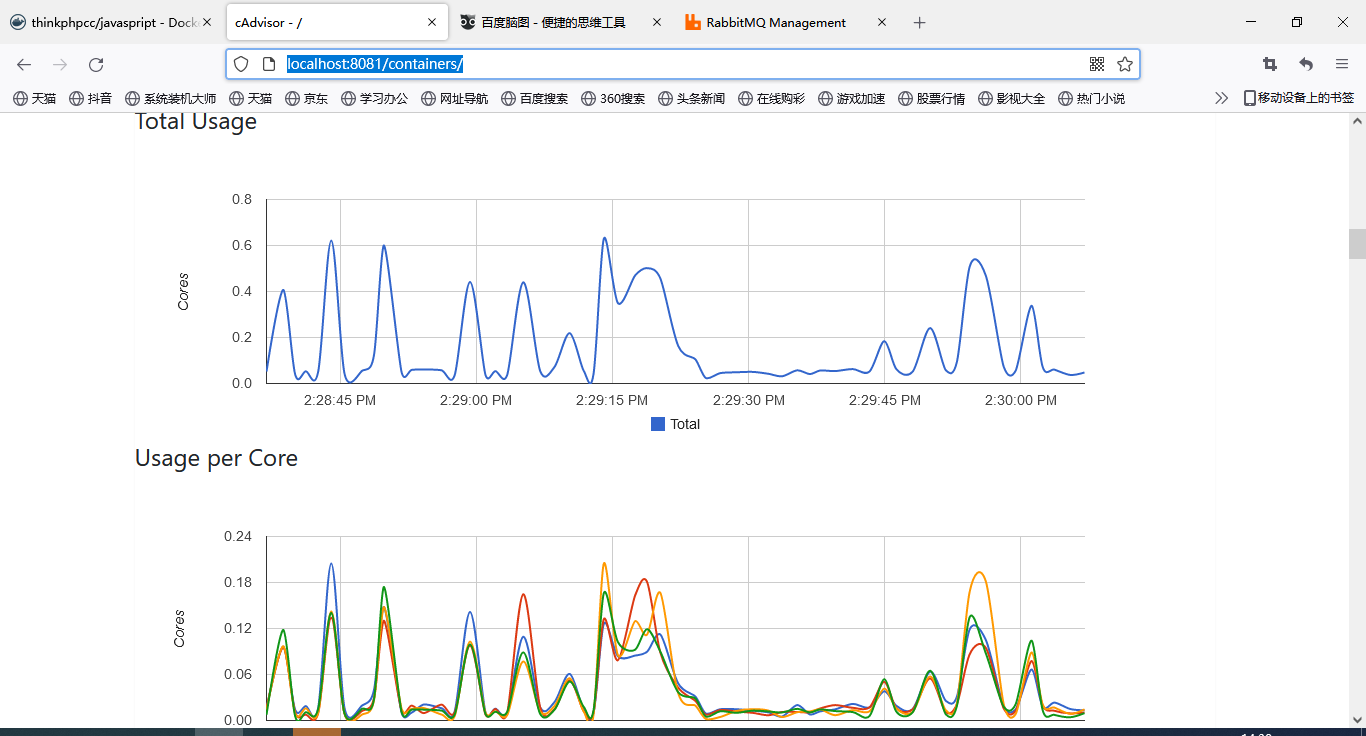
Task: Minimize the browser window
Action: [x=1251, y=22]
